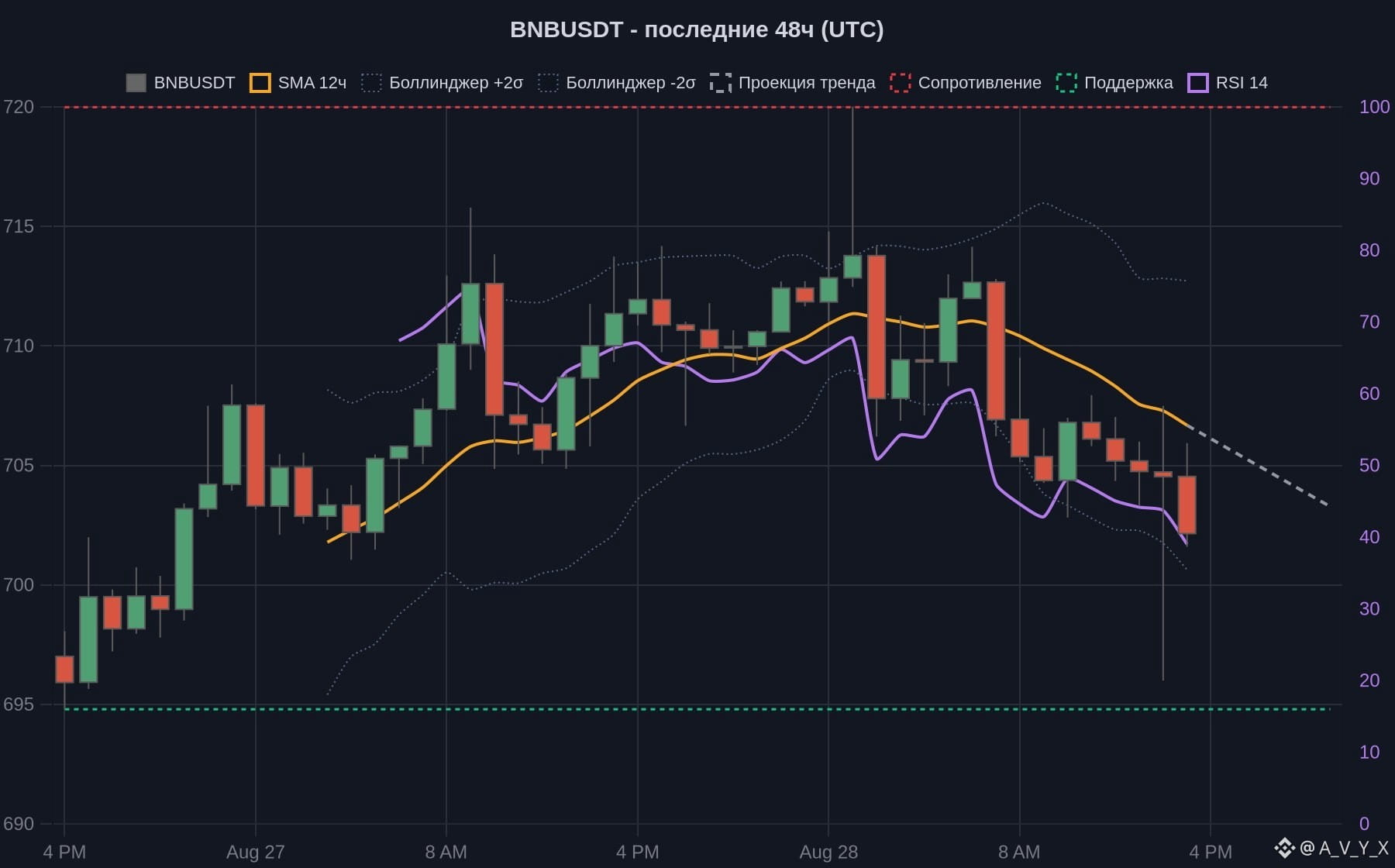Click the chart title BNBUSDT - последние 48ч (UTC)
Viewport: 1395px width, 868px height.
click(697, 29)
